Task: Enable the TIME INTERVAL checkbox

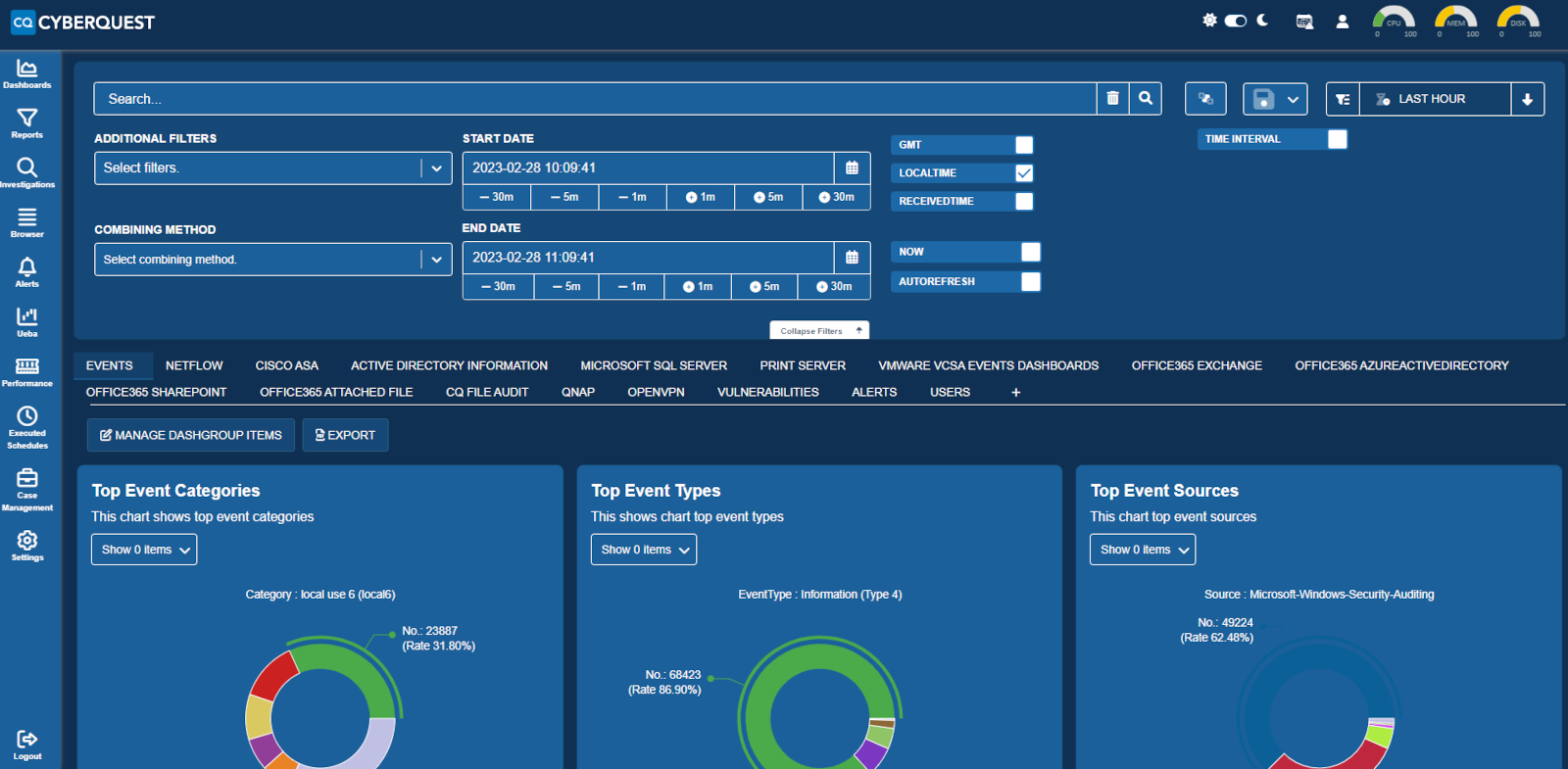Action: tap(1338, 139)
